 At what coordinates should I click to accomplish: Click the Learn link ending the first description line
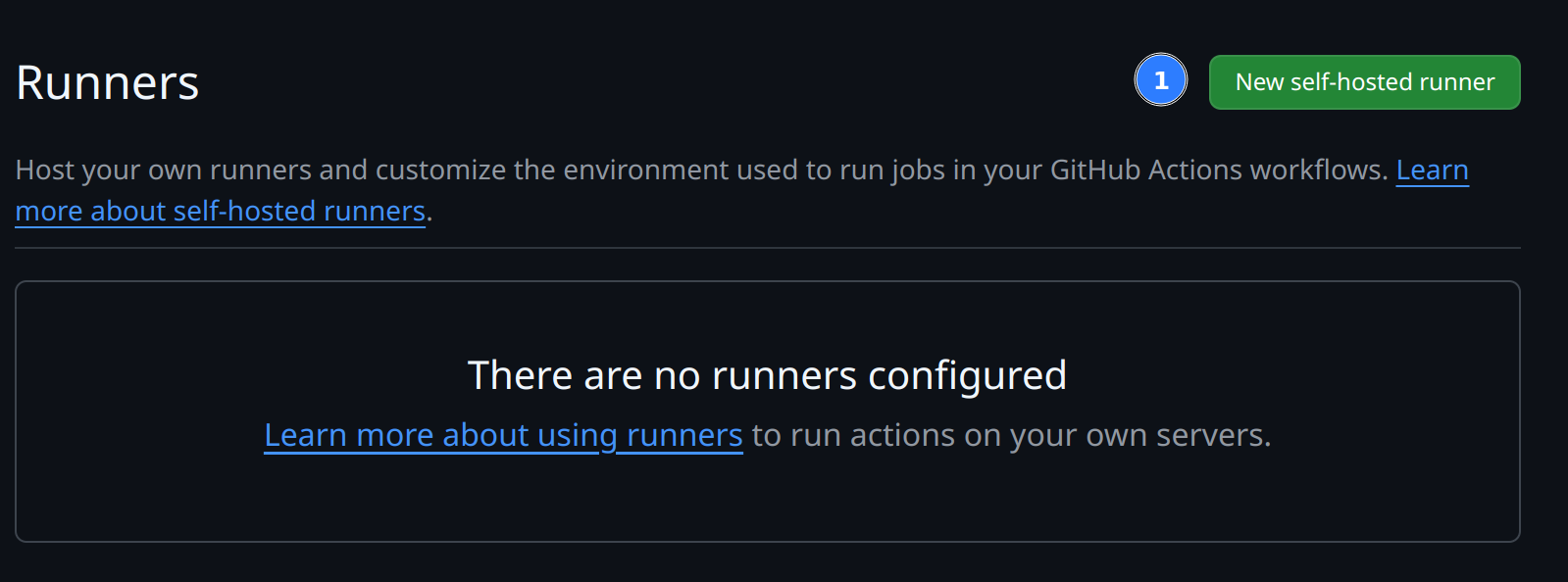coord(1432,170)
